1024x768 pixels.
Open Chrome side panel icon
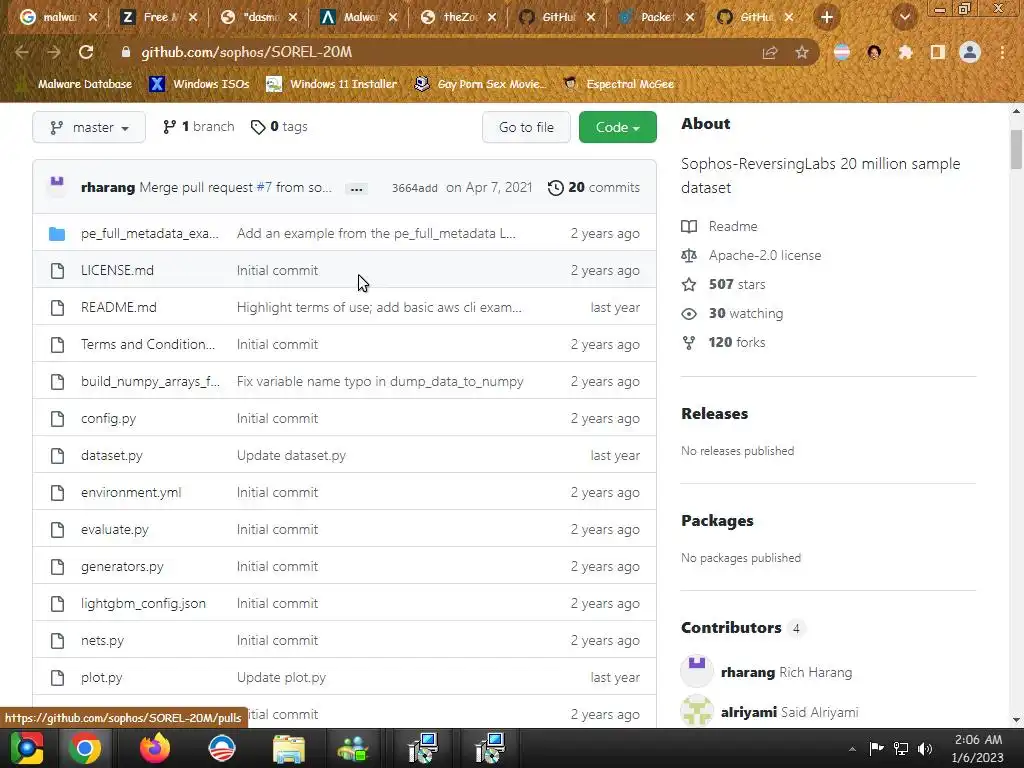938,52
